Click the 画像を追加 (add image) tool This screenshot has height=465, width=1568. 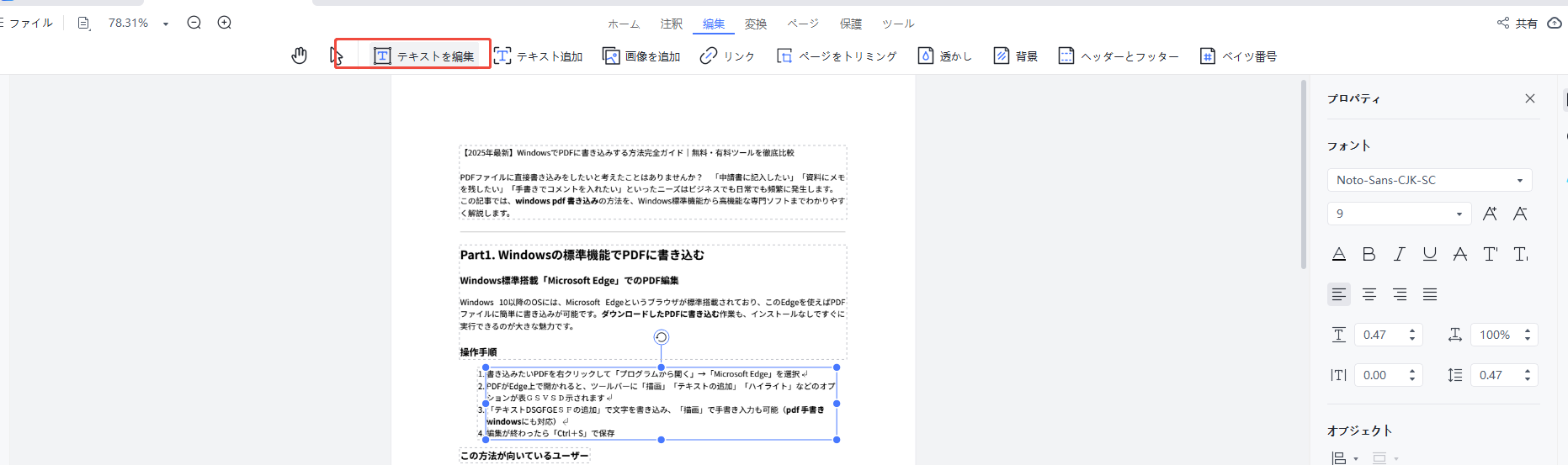(x=641, y=56)
